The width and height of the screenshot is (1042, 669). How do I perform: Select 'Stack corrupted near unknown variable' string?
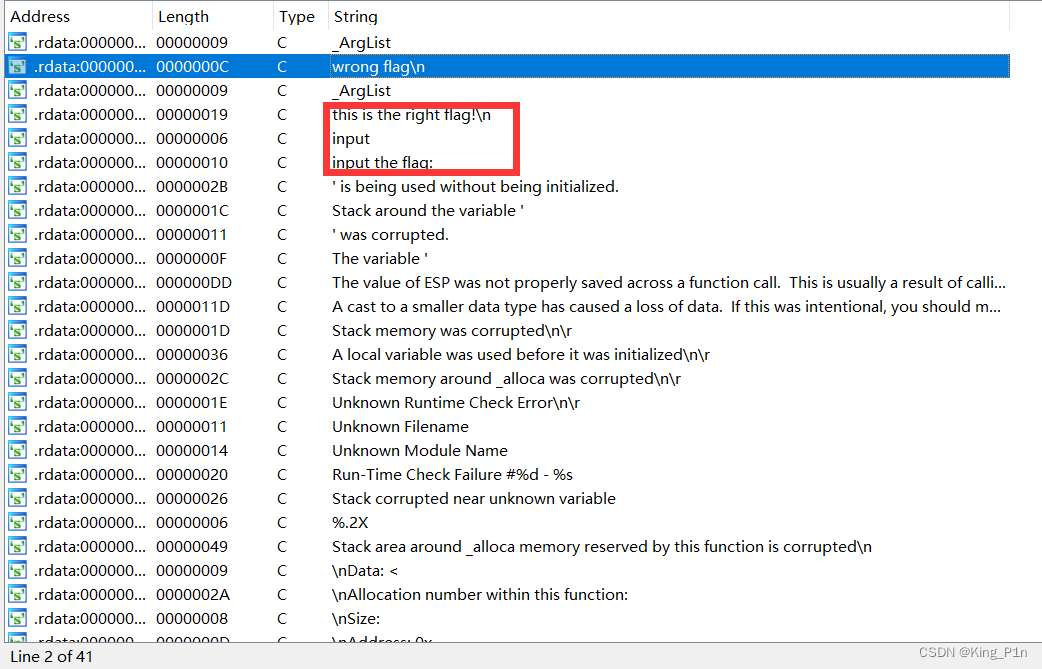pos(474,499)
